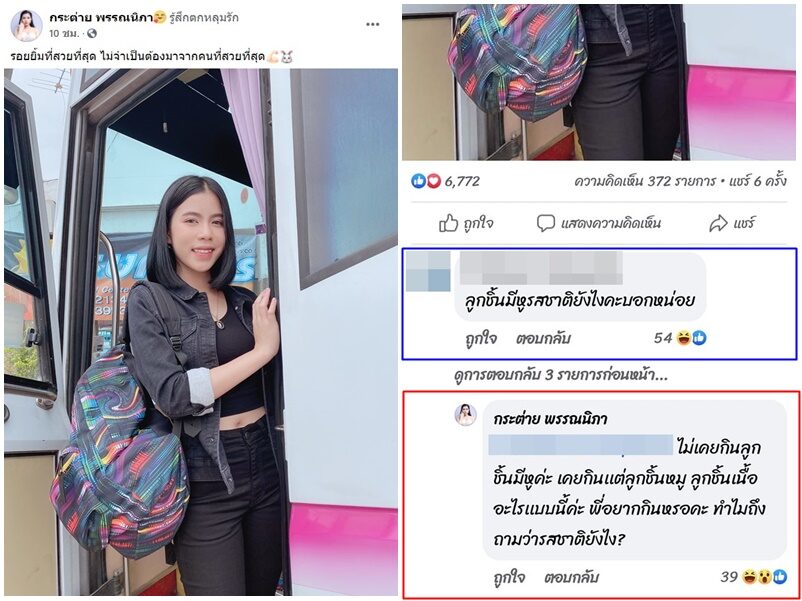The image size is (802, 601).
Task: Click ถูกใจ under the author's reply
Action: (x=509, y=577)
